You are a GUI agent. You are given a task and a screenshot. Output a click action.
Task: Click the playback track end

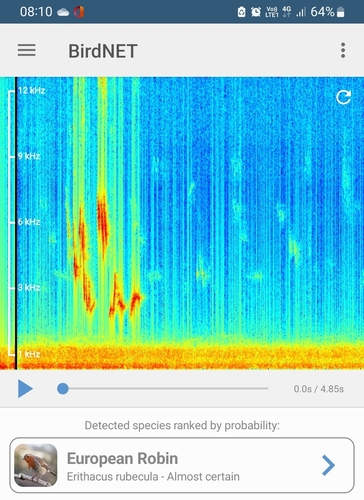pos(267,388)
